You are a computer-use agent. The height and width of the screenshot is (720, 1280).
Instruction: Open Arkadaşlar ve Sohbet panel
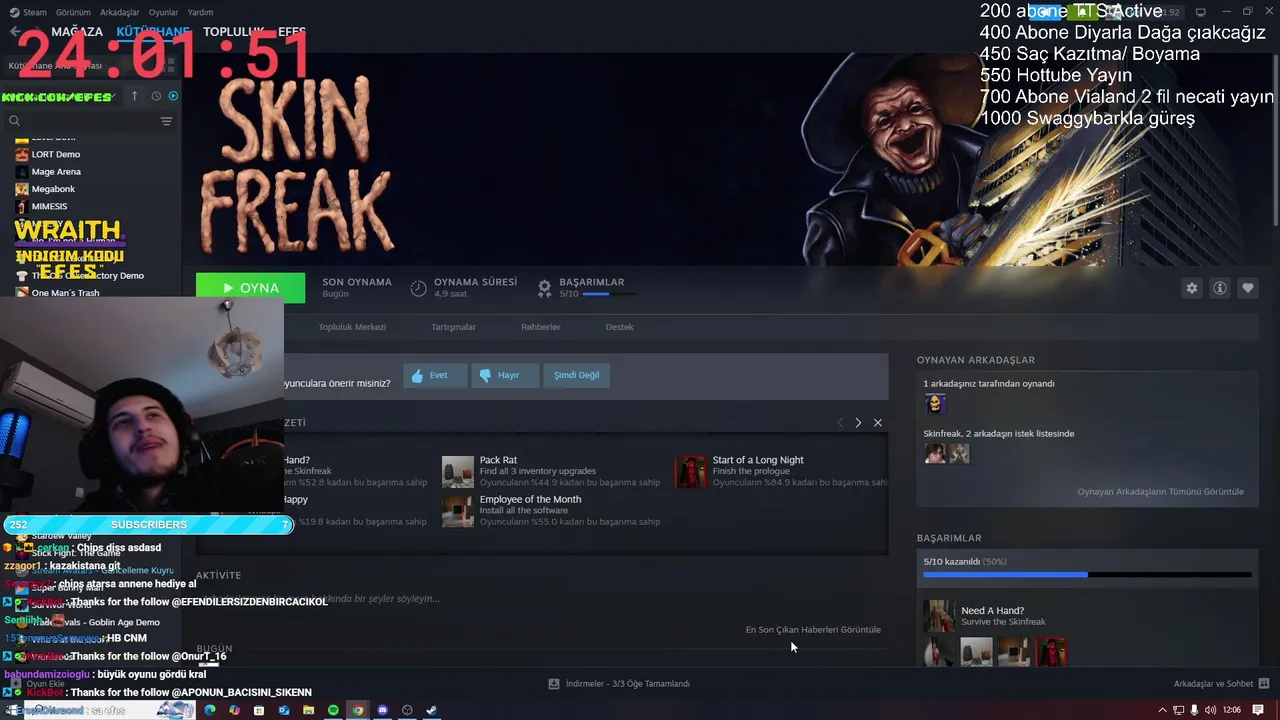pyautogui.click(x=1221, y=684)
